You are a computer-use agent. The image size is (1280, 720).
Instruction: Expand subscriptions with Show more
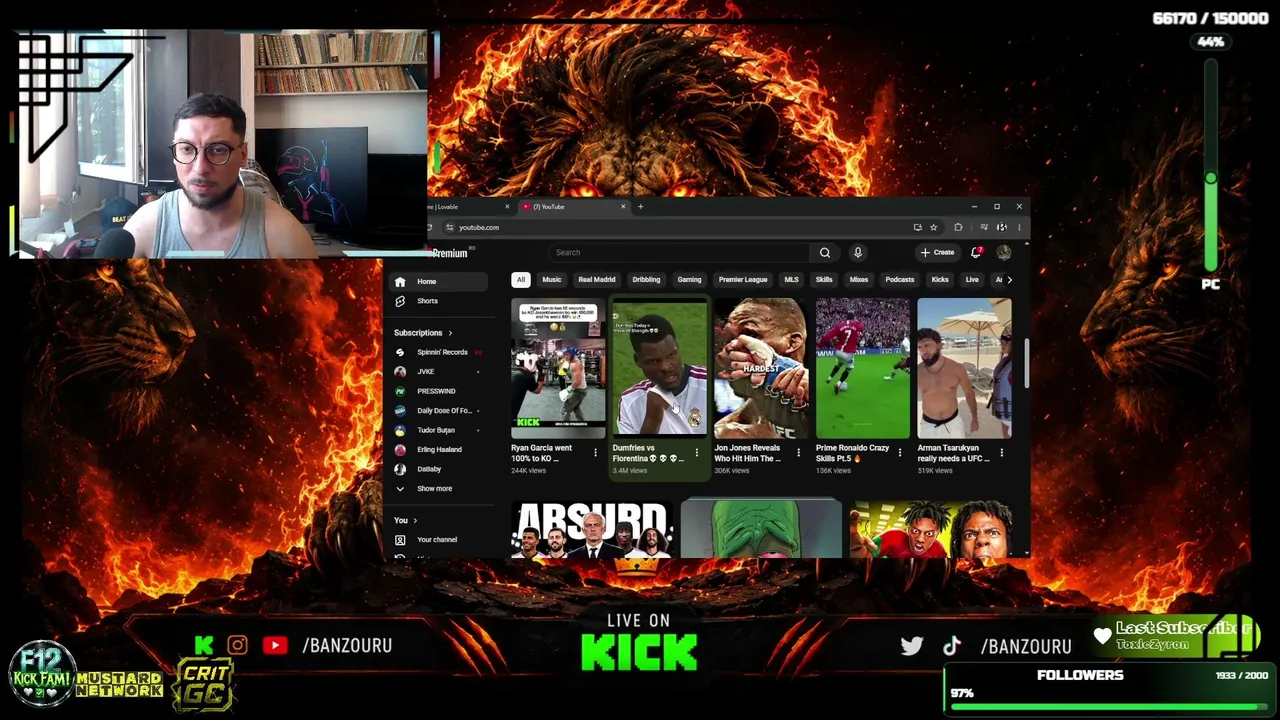point(435,489)
